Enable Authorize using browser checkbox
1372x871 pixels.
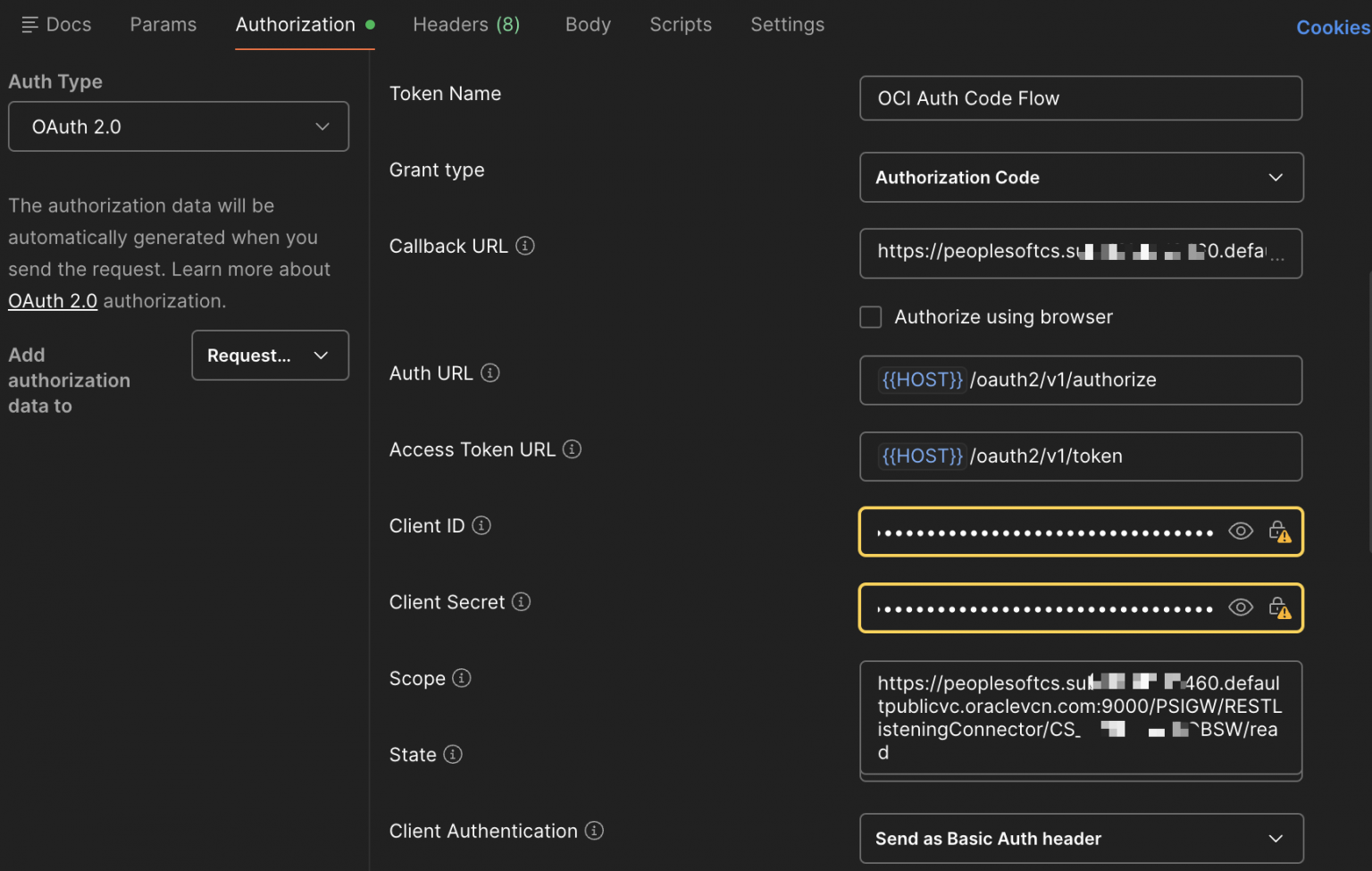[x=871, y=317]
